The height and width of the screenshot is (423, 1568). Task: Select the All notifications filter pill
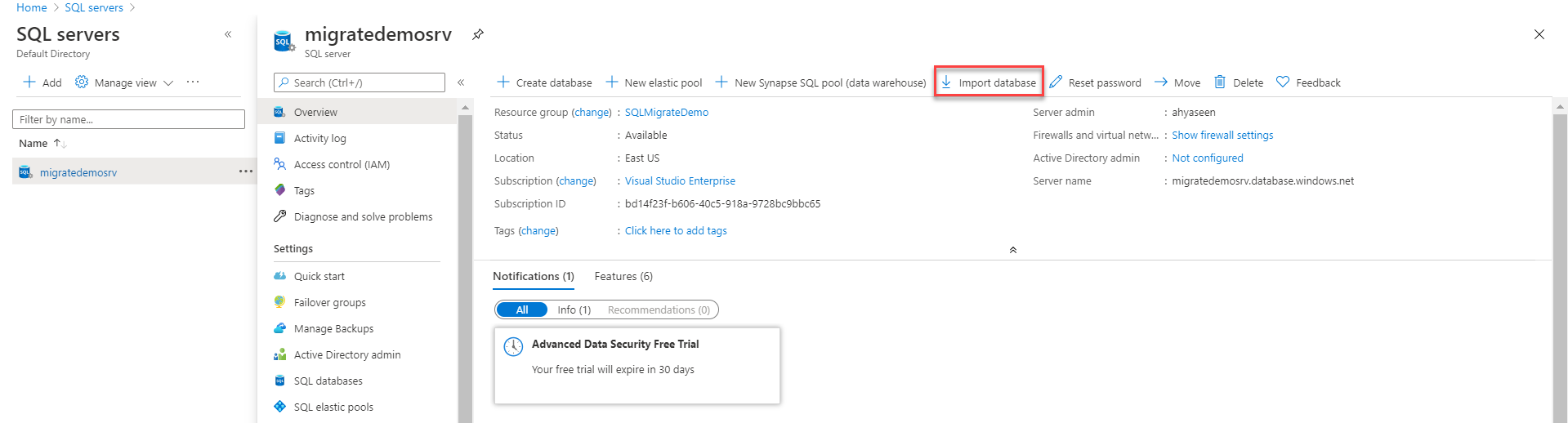522,310
